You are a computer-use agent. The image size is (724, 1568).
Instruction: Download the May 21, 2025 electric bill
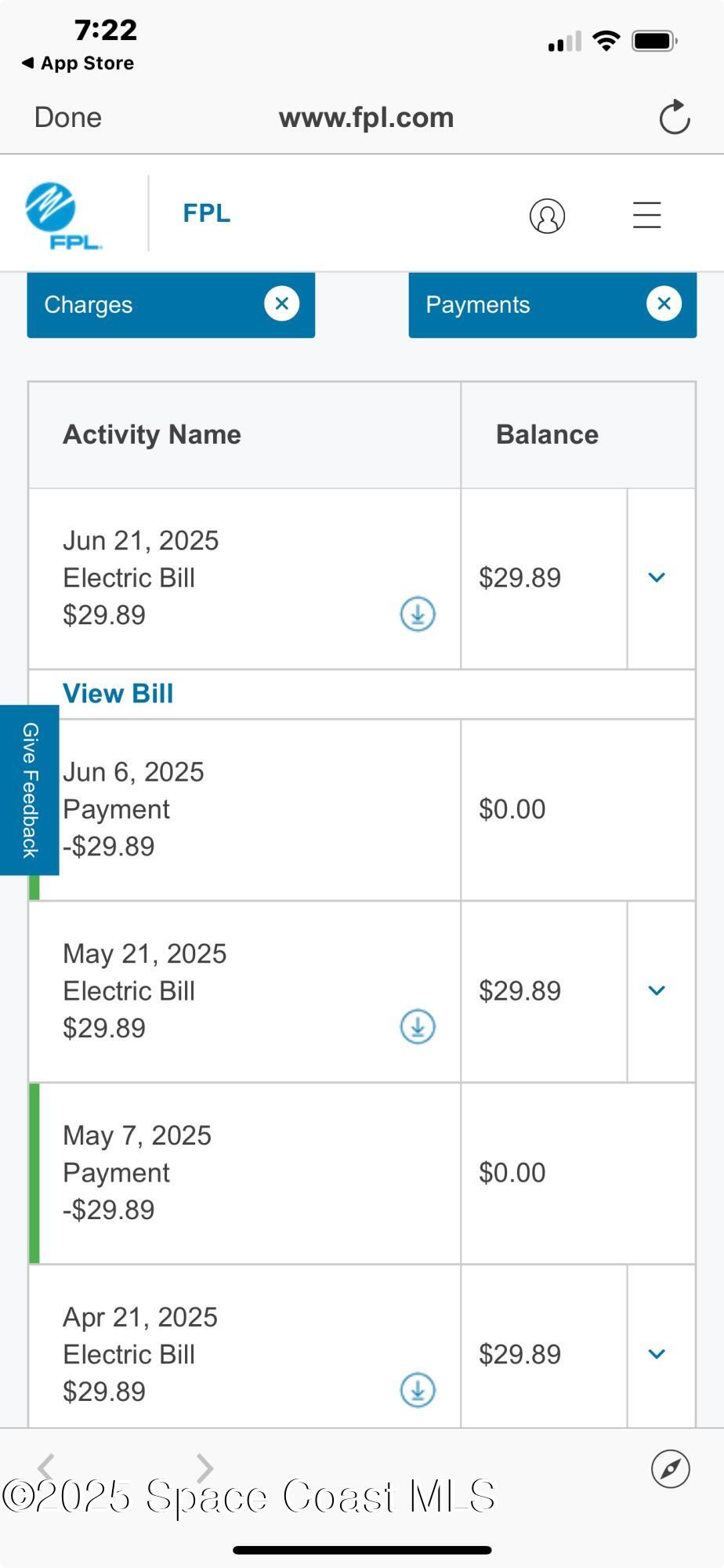[418, 1026]
